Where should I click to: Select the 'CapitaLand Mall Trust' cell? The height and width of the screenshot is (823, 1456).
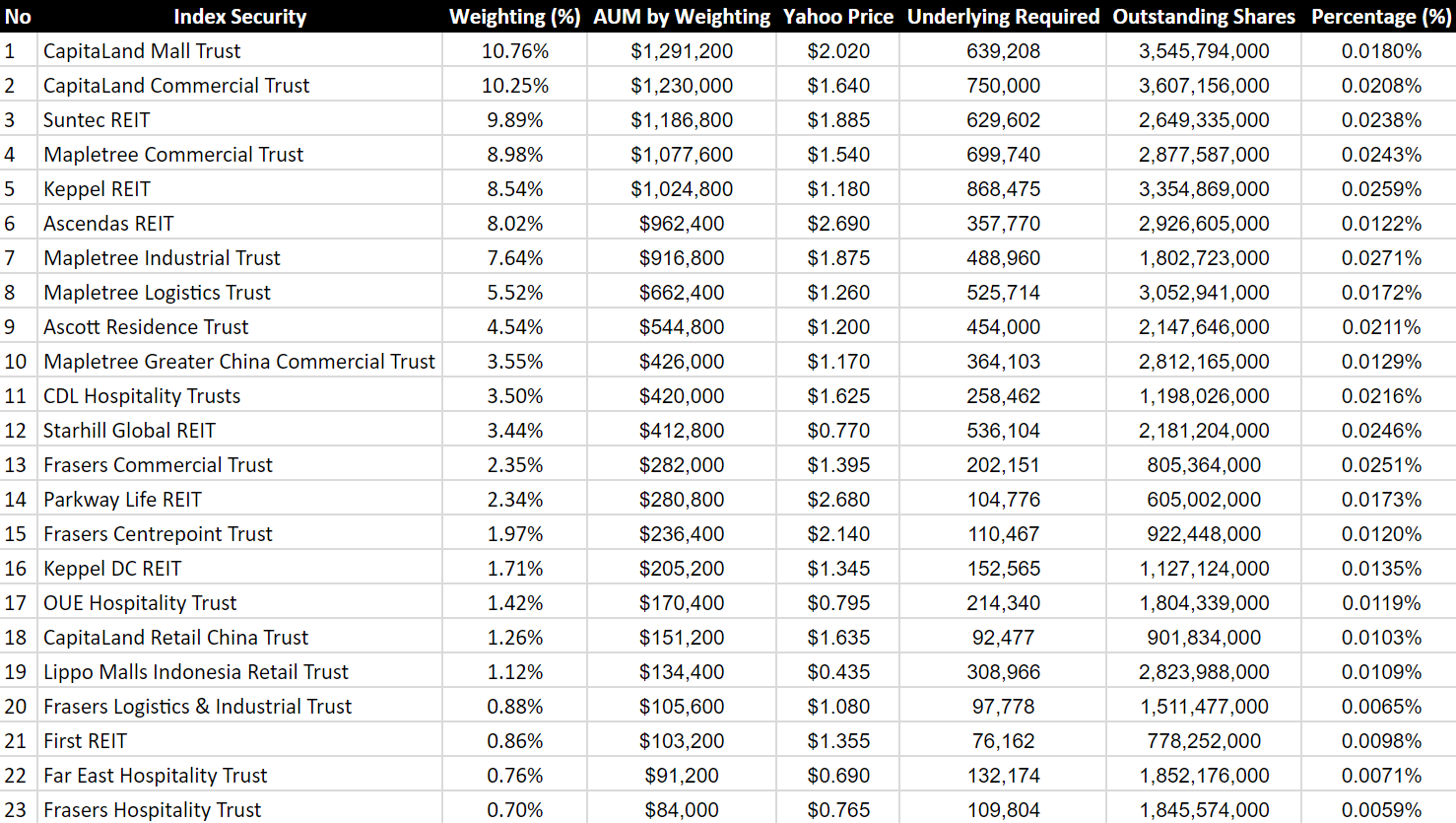pos(239,50)
